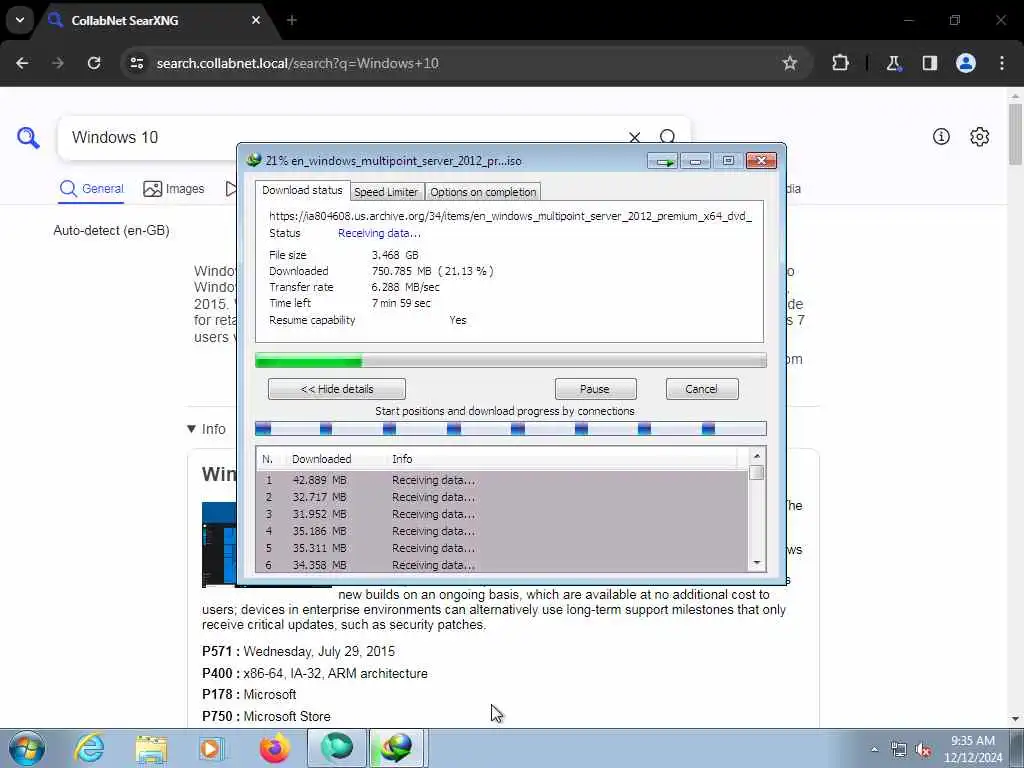
Task: Select connection row 4 with 35.186 MB
Action: 502,531
